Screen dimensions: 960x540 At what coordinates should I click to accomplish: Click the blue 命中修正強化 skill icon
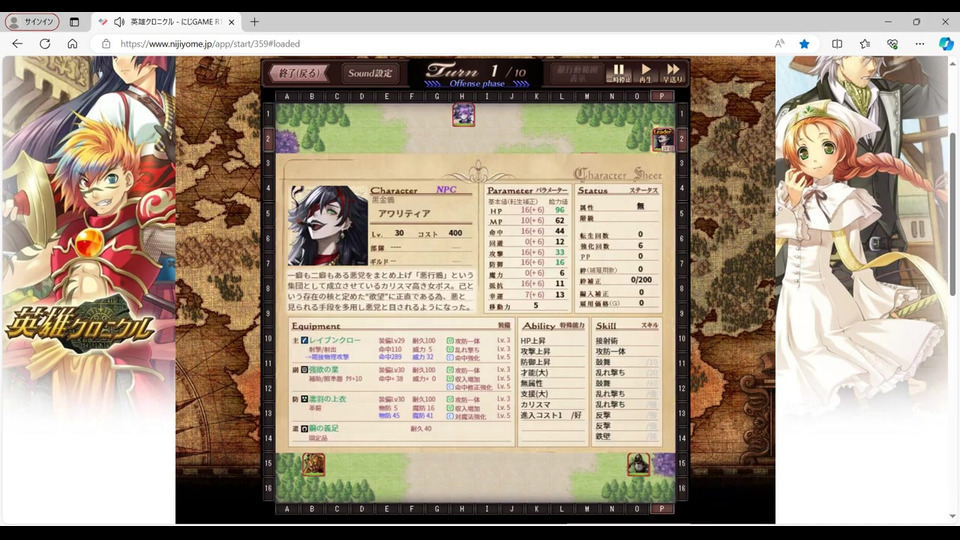click(x=450, y=387)
